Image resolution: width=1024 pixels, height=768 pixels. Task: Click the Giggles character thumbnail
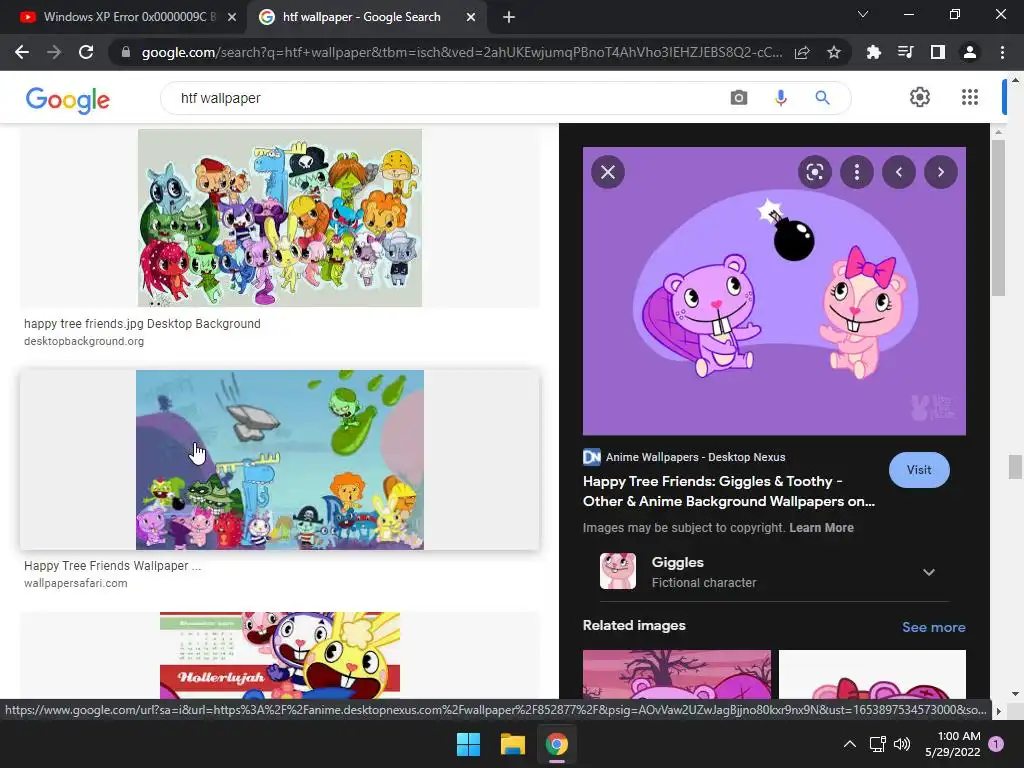[x=618, y=571]
